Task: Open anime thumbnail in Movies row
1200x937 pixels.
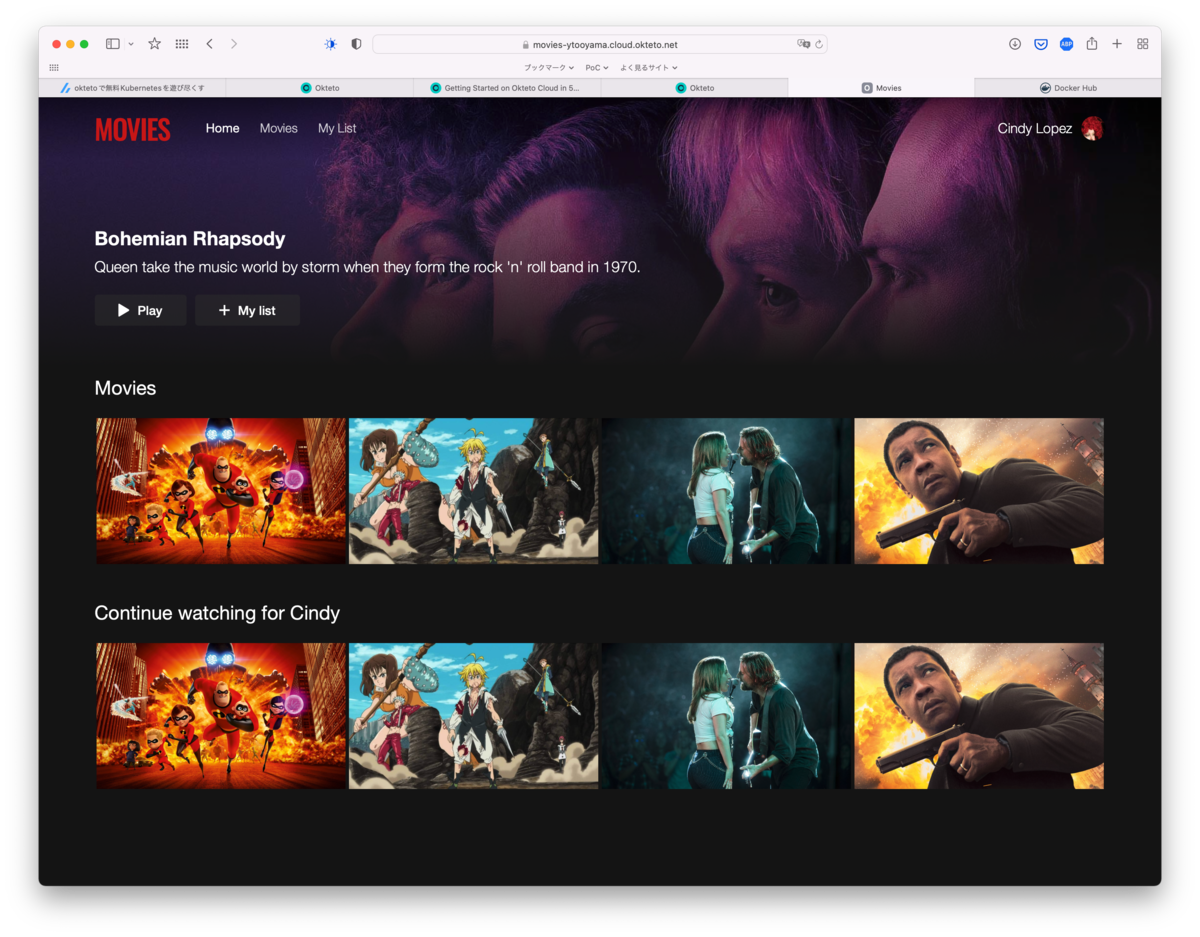Action: click(x=474, y=491)
